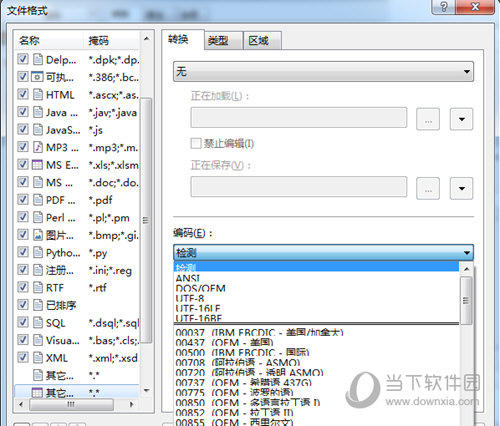
Task: Click the 已排序 file type icon
Action: click(38, 305)
